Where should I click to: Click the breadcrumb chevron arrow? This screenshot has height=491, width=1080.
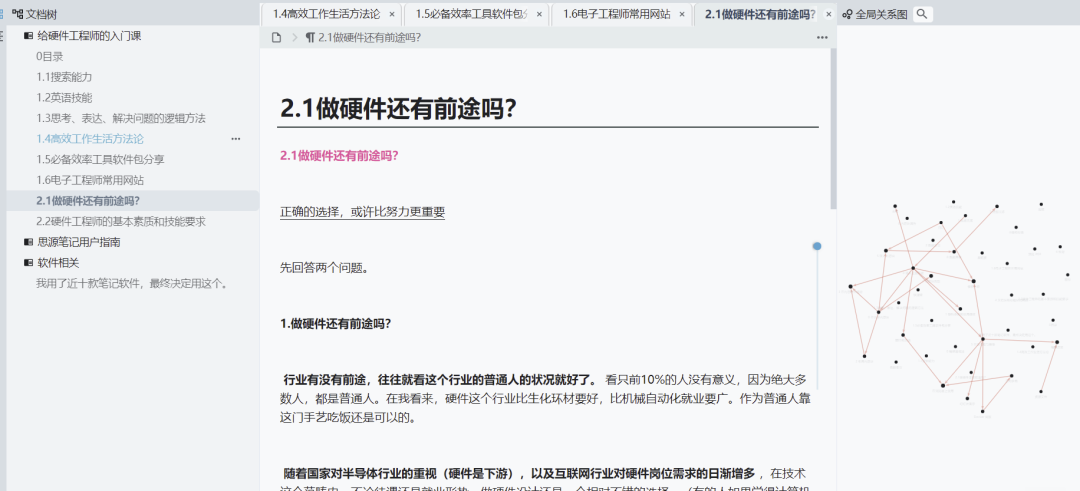coord(294,37)
